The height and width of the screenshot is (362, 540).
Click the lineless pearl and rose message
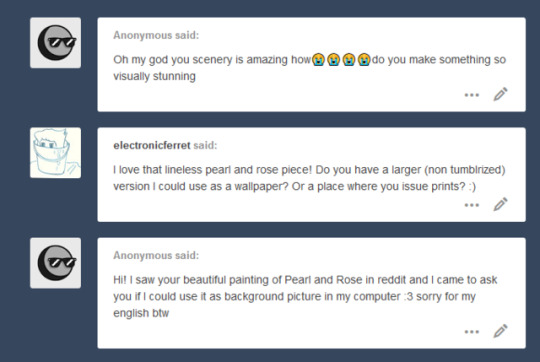click(309, 178)
